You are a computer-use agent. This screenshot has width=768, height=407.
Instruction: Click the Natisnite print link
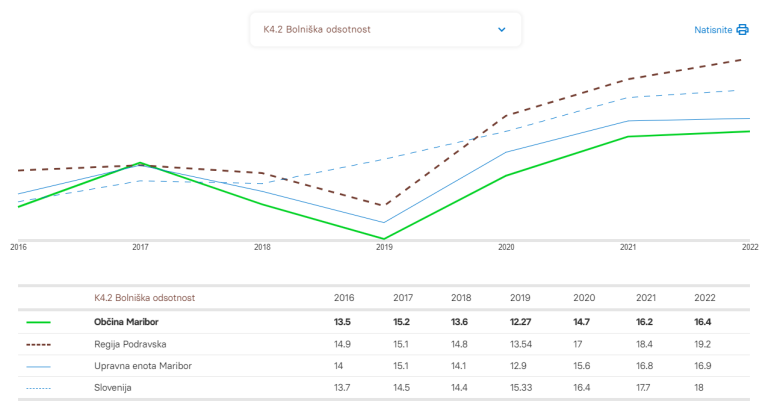[714, 30]
